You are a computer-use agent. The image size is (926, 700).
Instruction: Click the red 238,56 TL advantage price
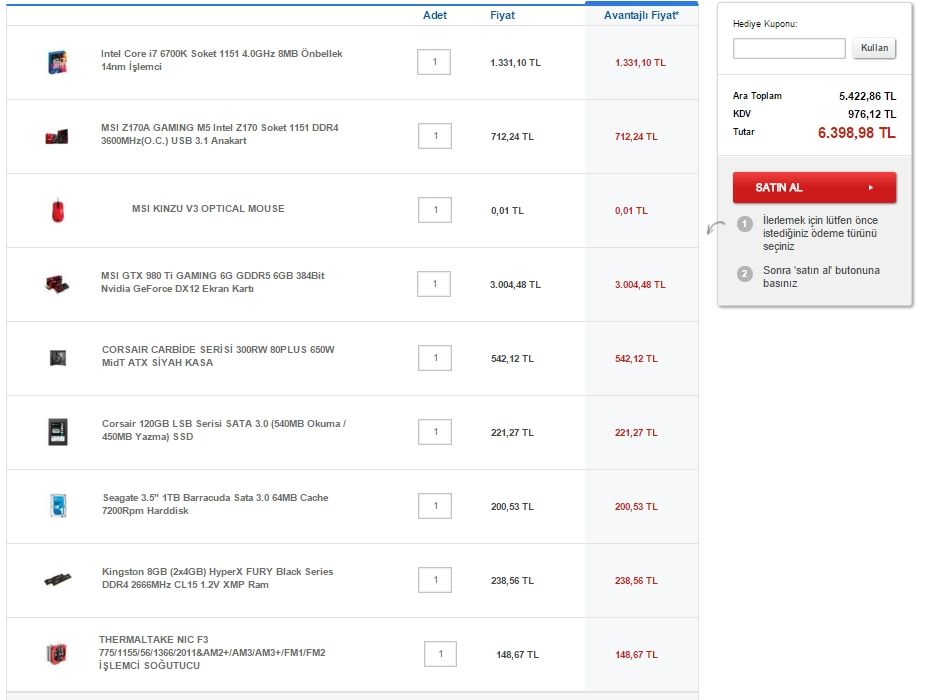click(636, 581)
